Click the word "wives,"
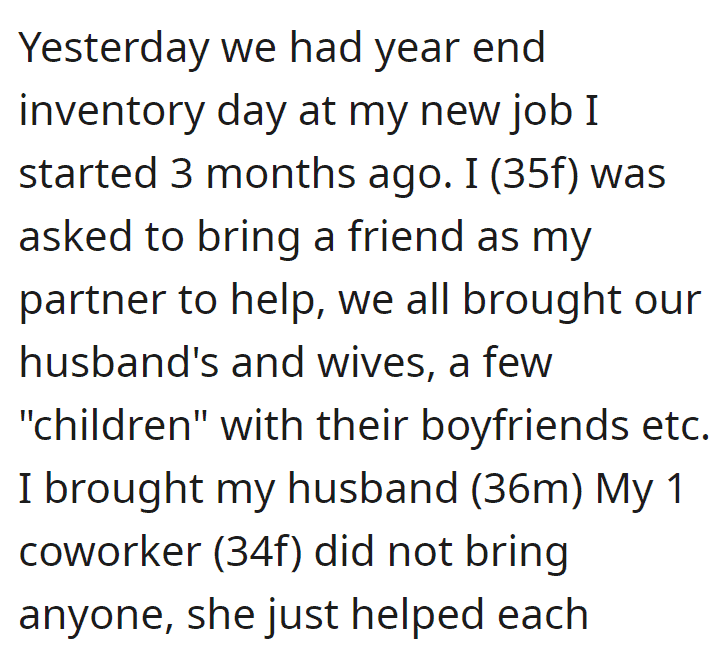Image resolution: width=714 pixels, height=645 pixels. 376,363
